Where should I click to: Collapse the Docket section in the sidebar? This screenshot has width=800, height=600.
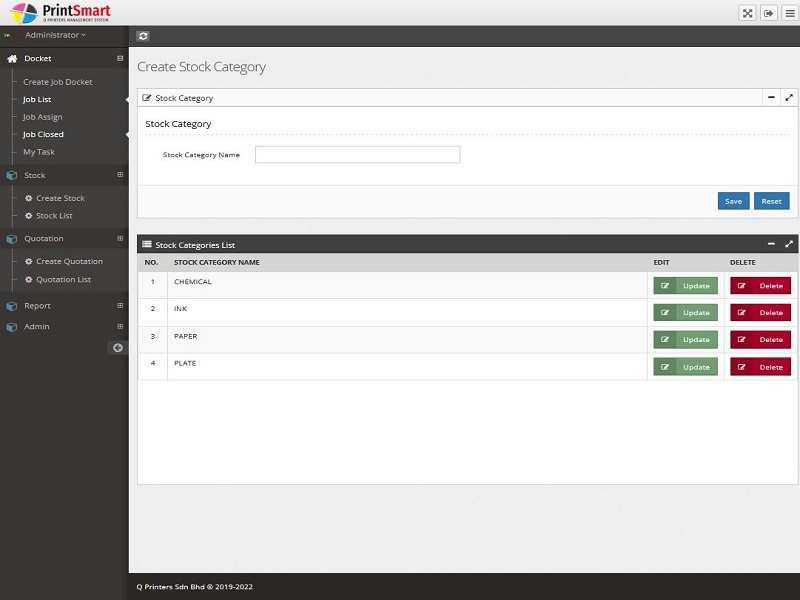(120, 59)
